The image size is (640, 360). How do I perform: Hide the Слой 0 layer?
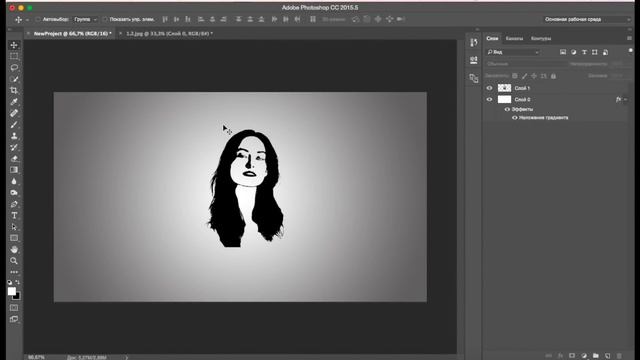[489, 99]
